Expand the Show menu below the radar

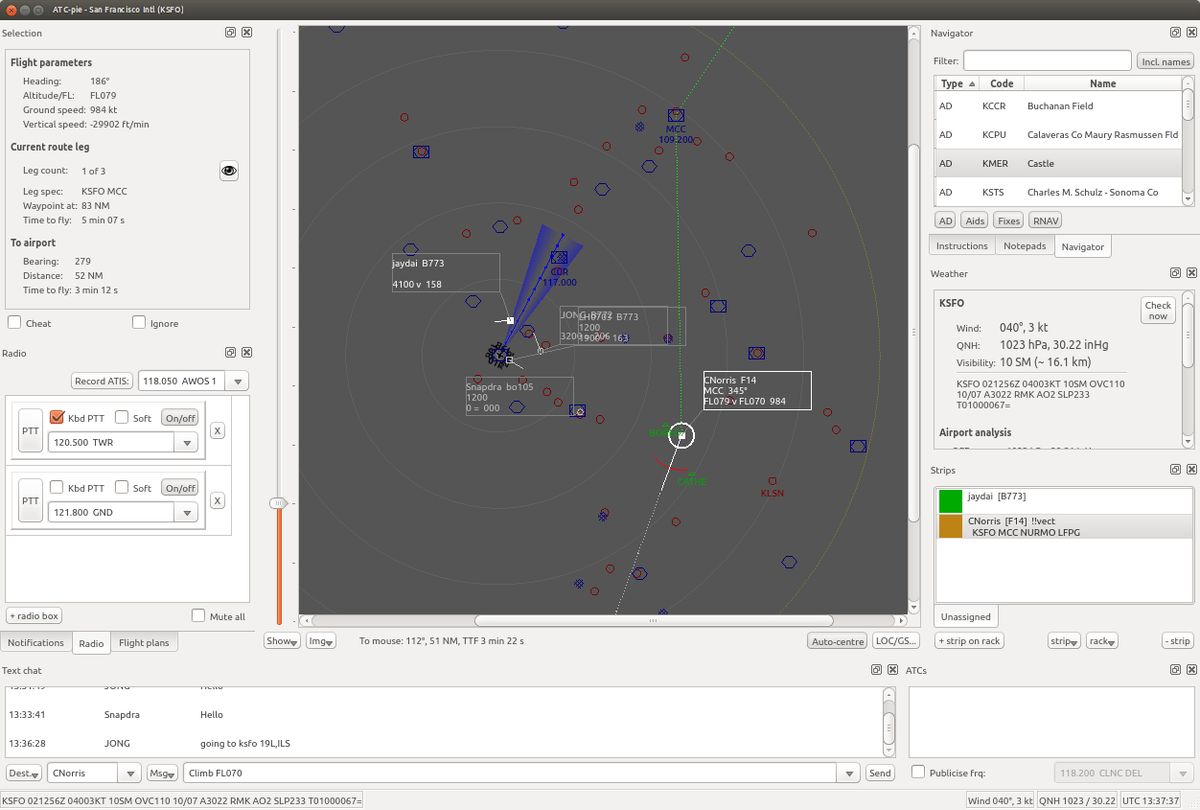coord(280,641)
